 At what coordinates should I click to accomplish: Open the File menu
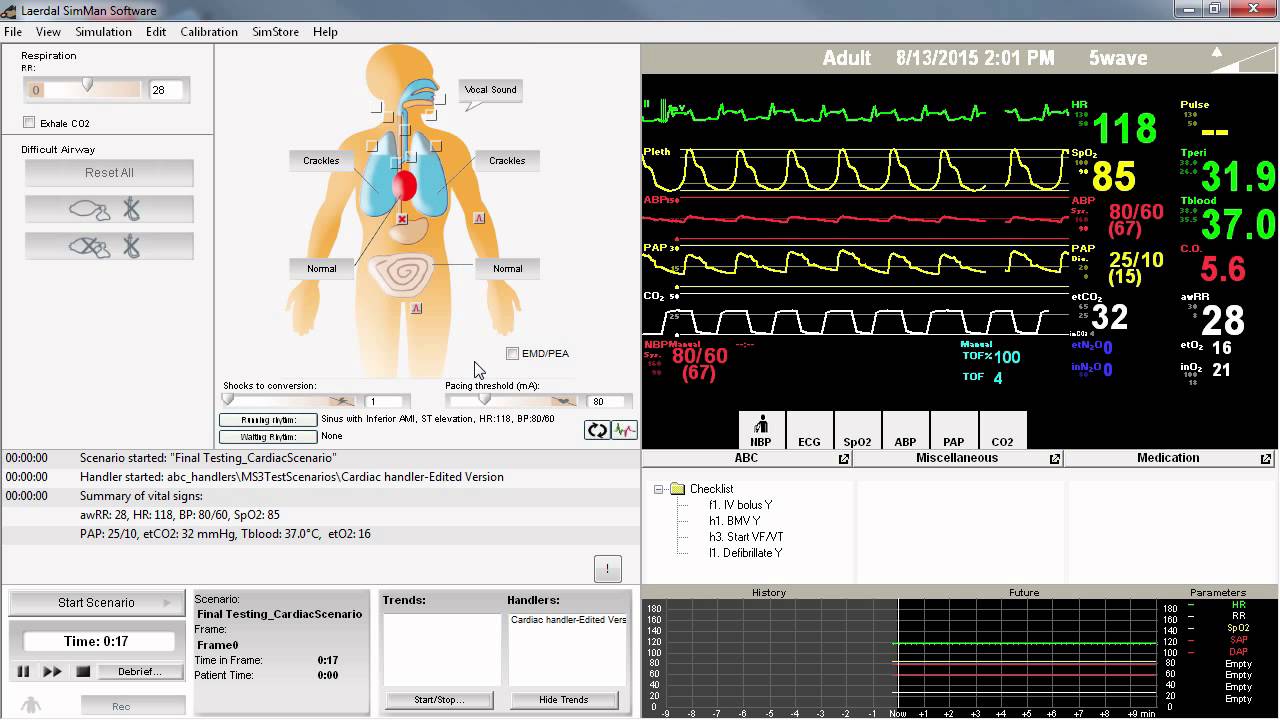tap(13, 32)
